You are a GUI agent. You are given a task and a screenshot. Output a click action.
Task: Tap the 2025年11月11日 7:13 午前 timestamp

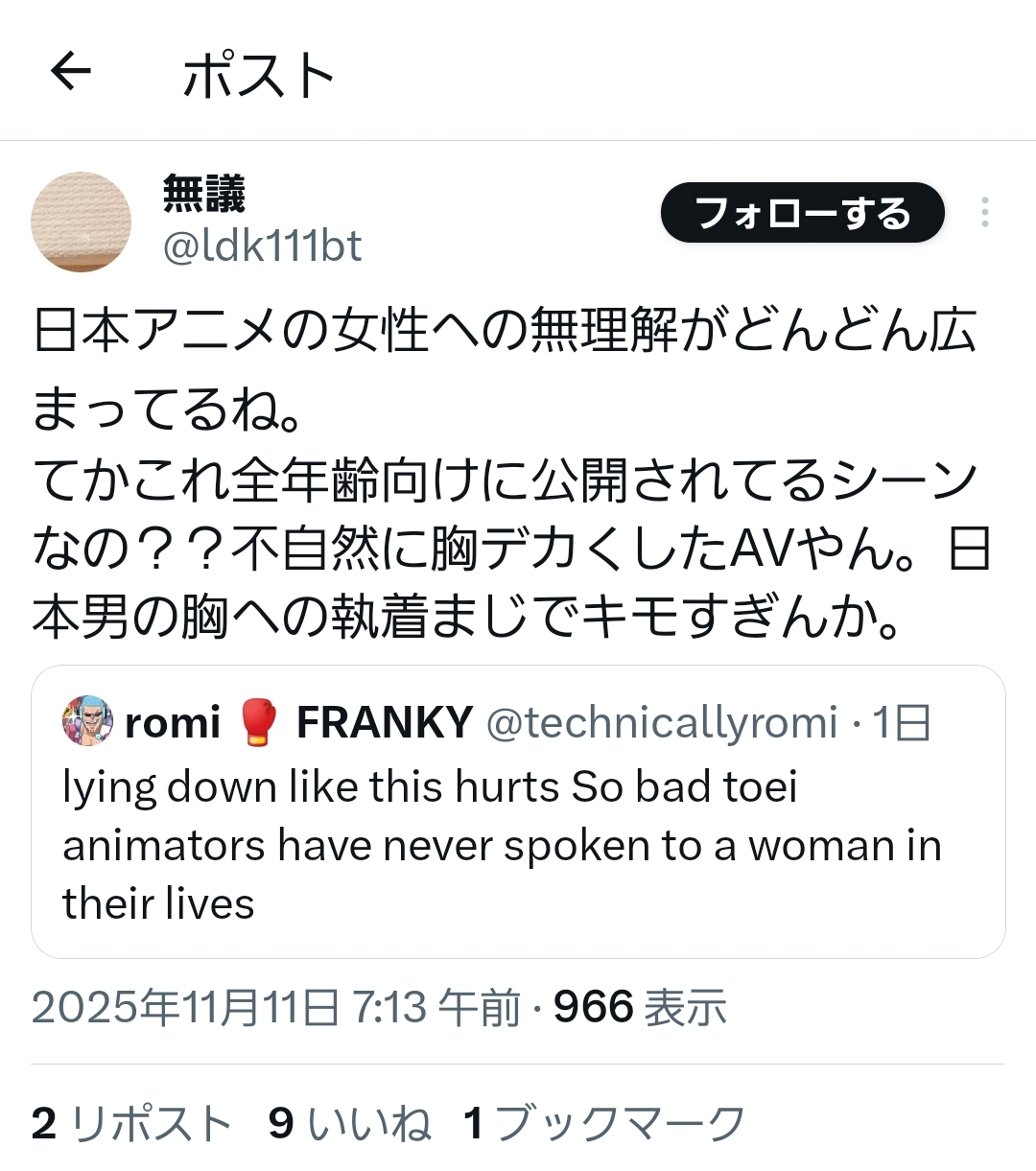[x=276, y=1008]
